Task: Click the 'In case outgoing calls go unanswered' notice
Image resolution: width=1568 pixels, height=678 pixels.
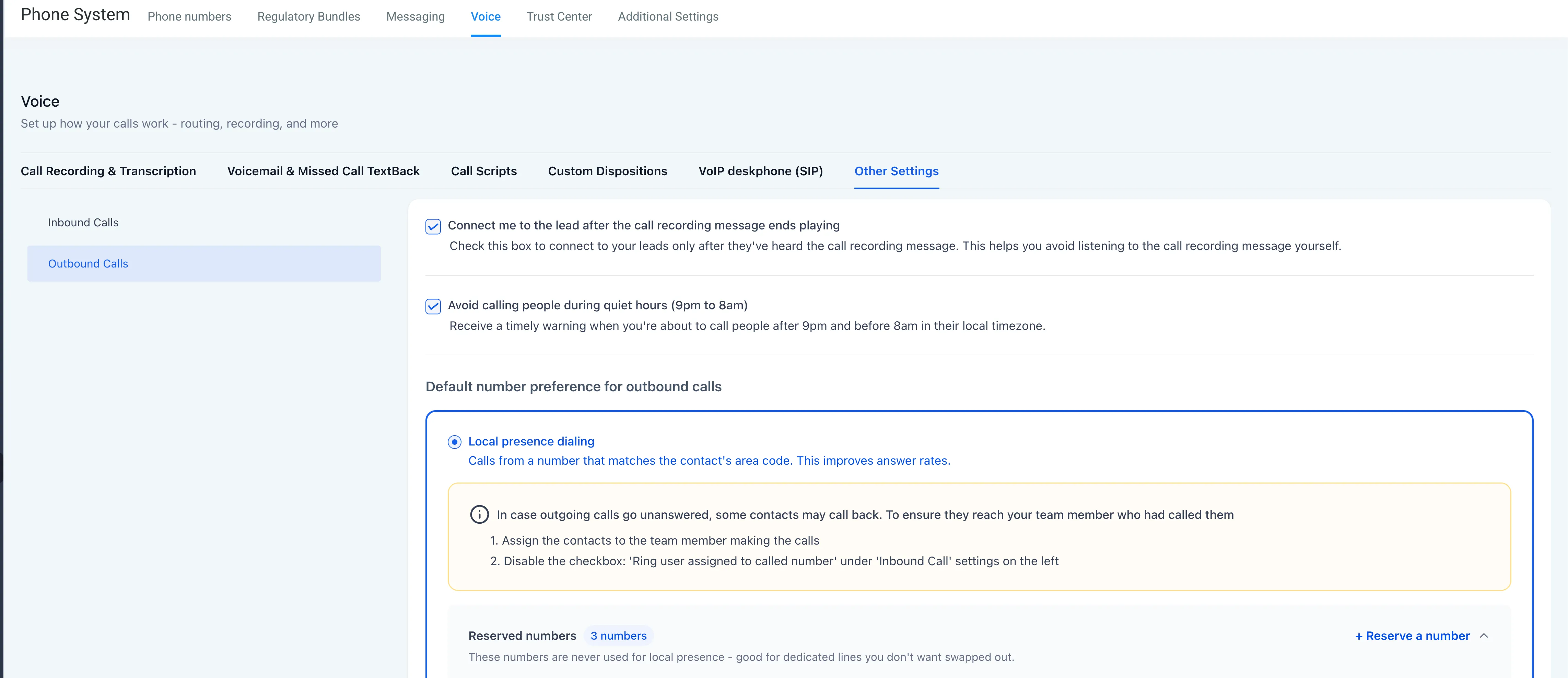Action: tap(865, 514)
